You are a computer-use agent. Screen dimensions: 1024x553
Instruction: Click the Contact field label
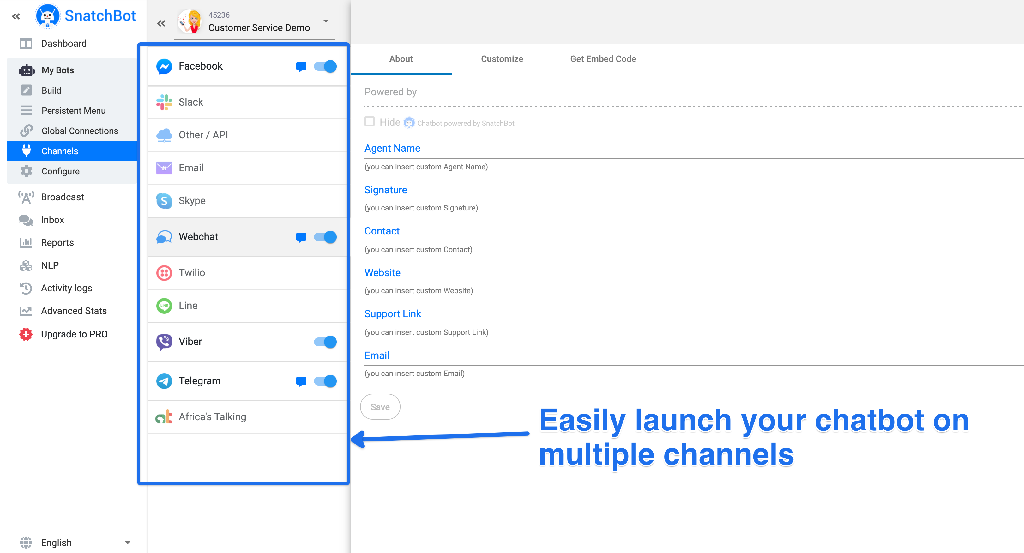(382, 231)
